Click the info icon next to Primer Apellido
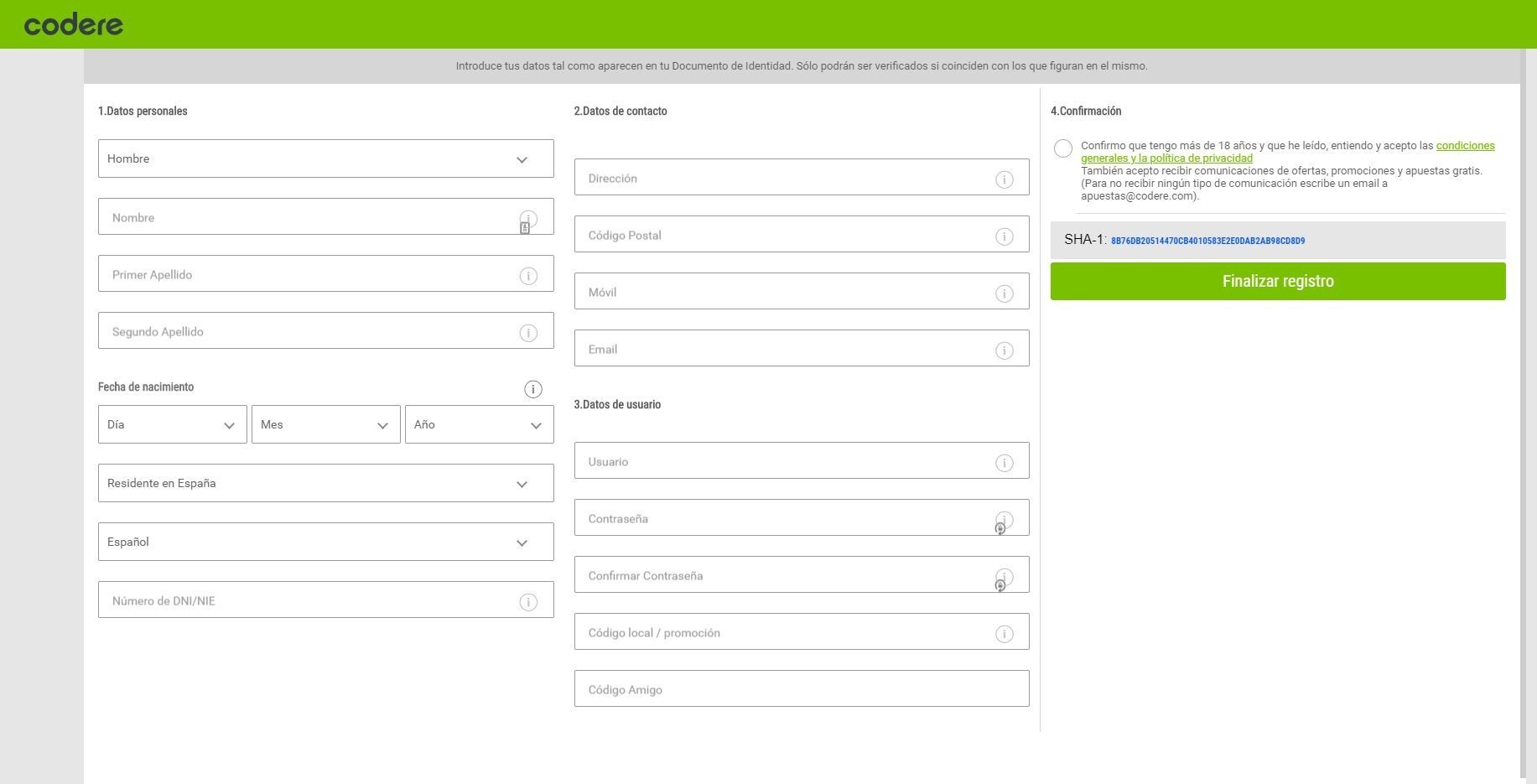The height and width of the screenshot is (784, 1537). [x=528, y=275]
